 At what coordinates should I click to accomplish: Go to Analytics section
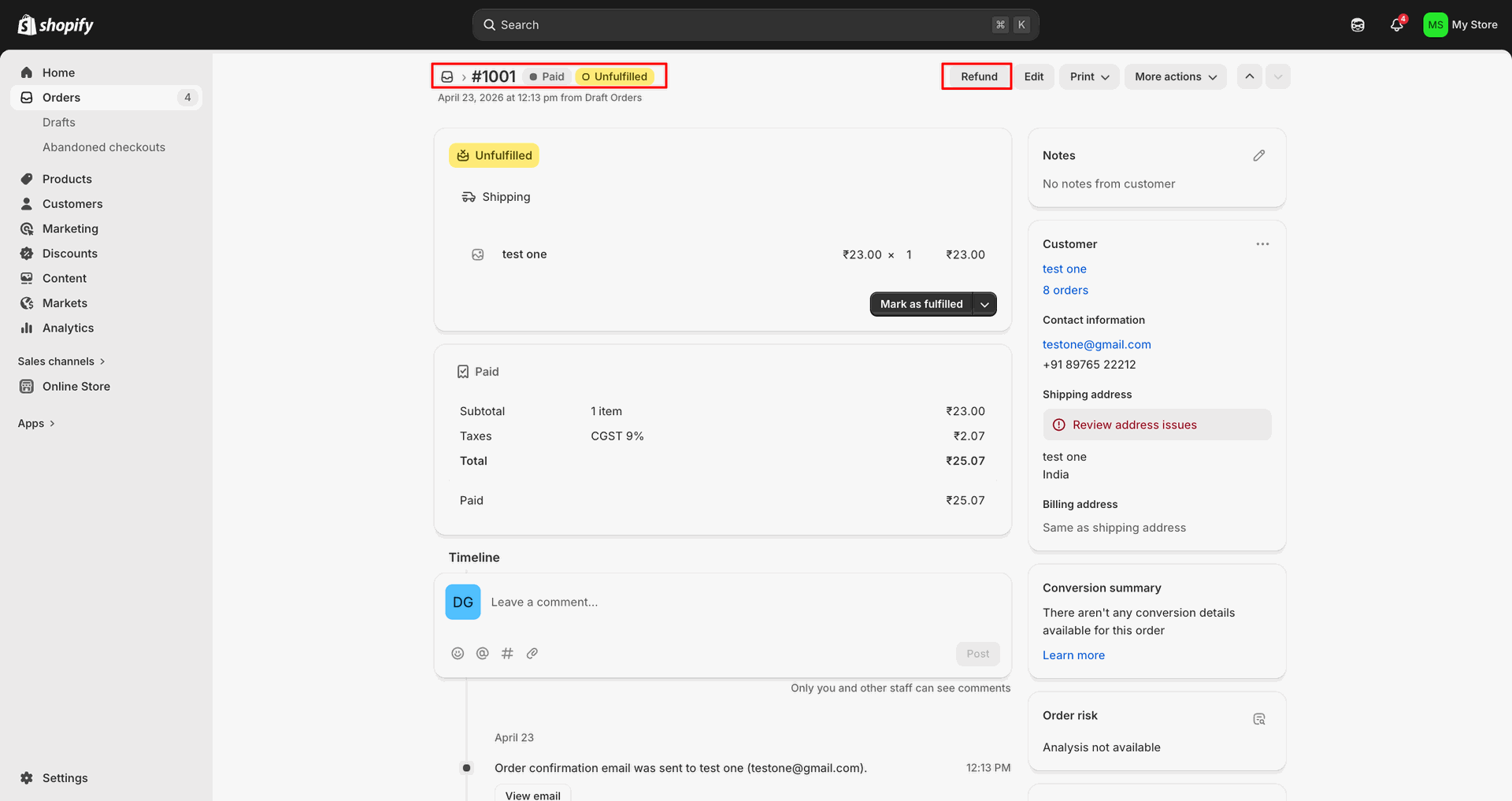pos(106,328)
